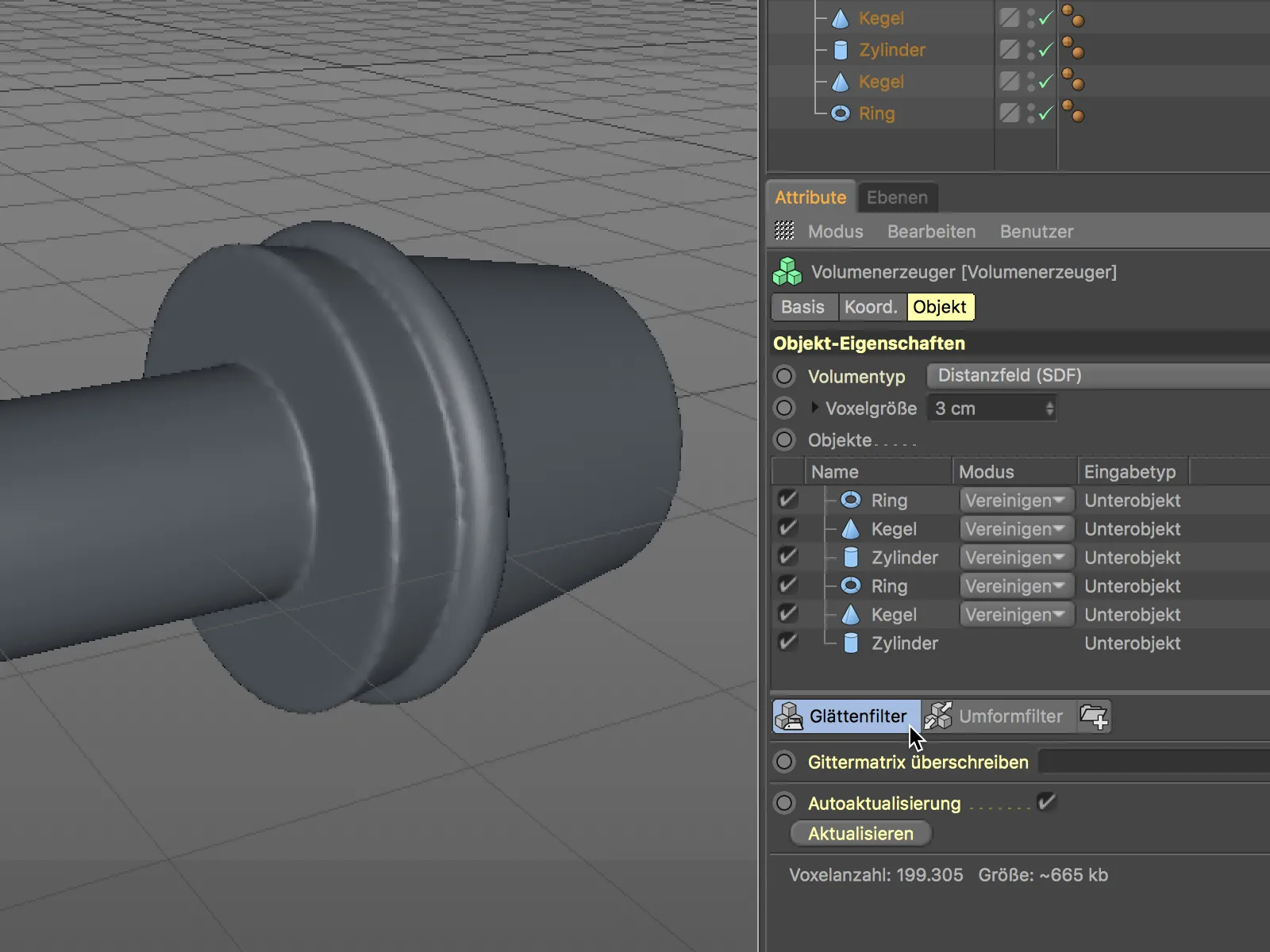The height and width of the screenshot is (952, 1270).
Task: Click the Aktualisieren button
Action: (x=860, y=834)
